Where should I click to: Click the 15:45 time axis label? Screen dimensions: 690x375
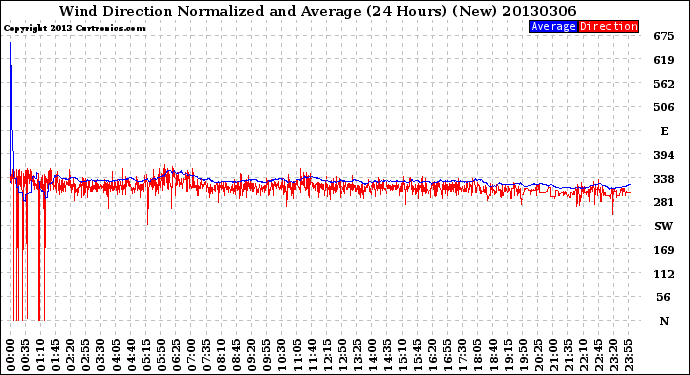[418, 355]
